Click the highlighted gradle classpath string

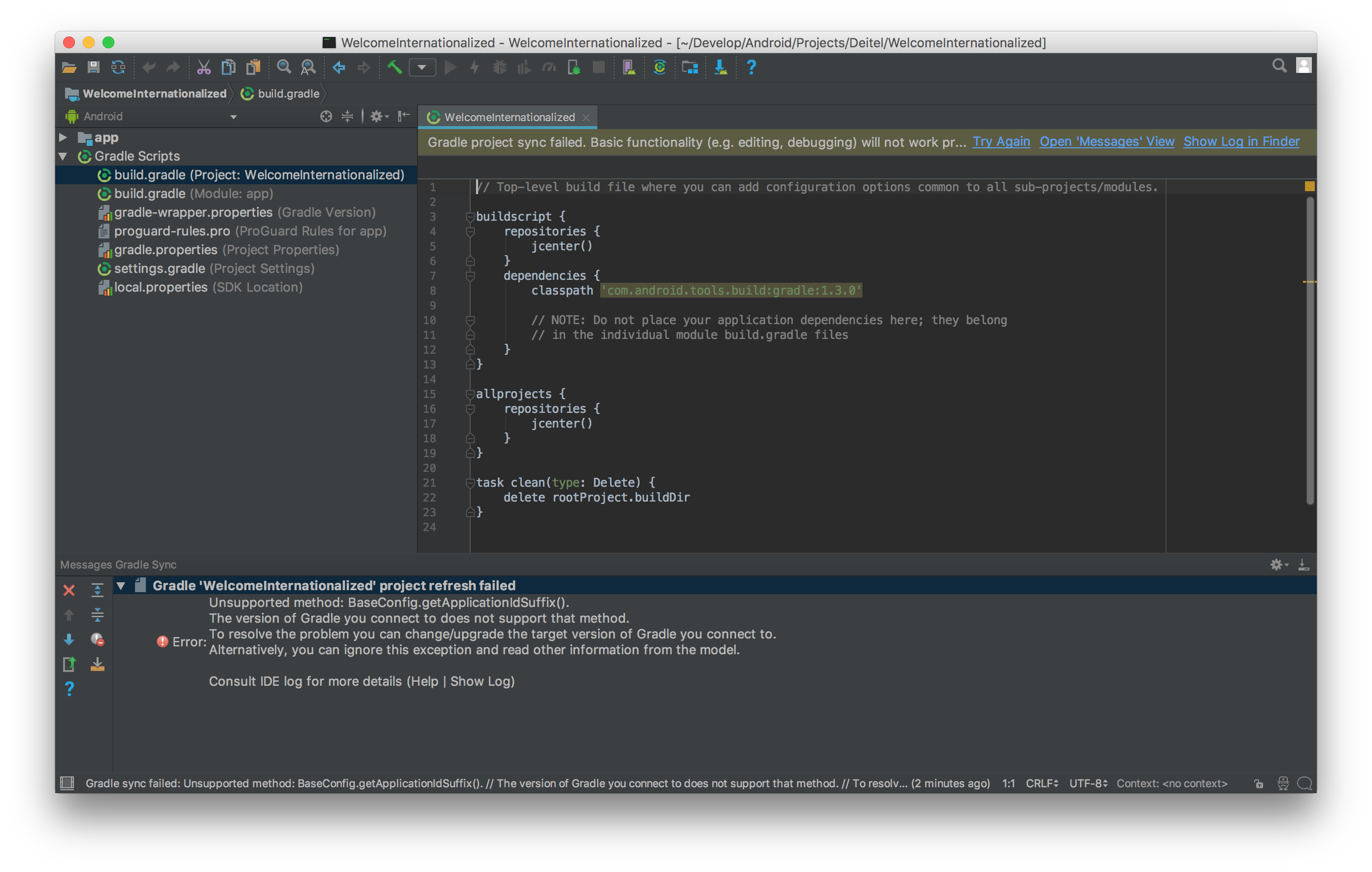tap(731, 291)
